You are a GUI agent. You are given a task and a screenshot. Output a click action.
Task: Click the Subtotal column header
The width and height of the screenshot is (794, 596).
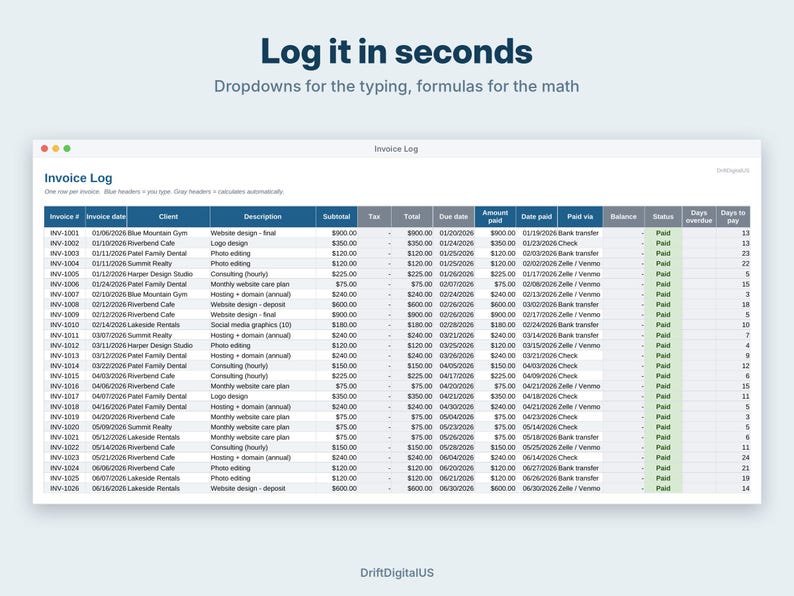tap(337, 217)
